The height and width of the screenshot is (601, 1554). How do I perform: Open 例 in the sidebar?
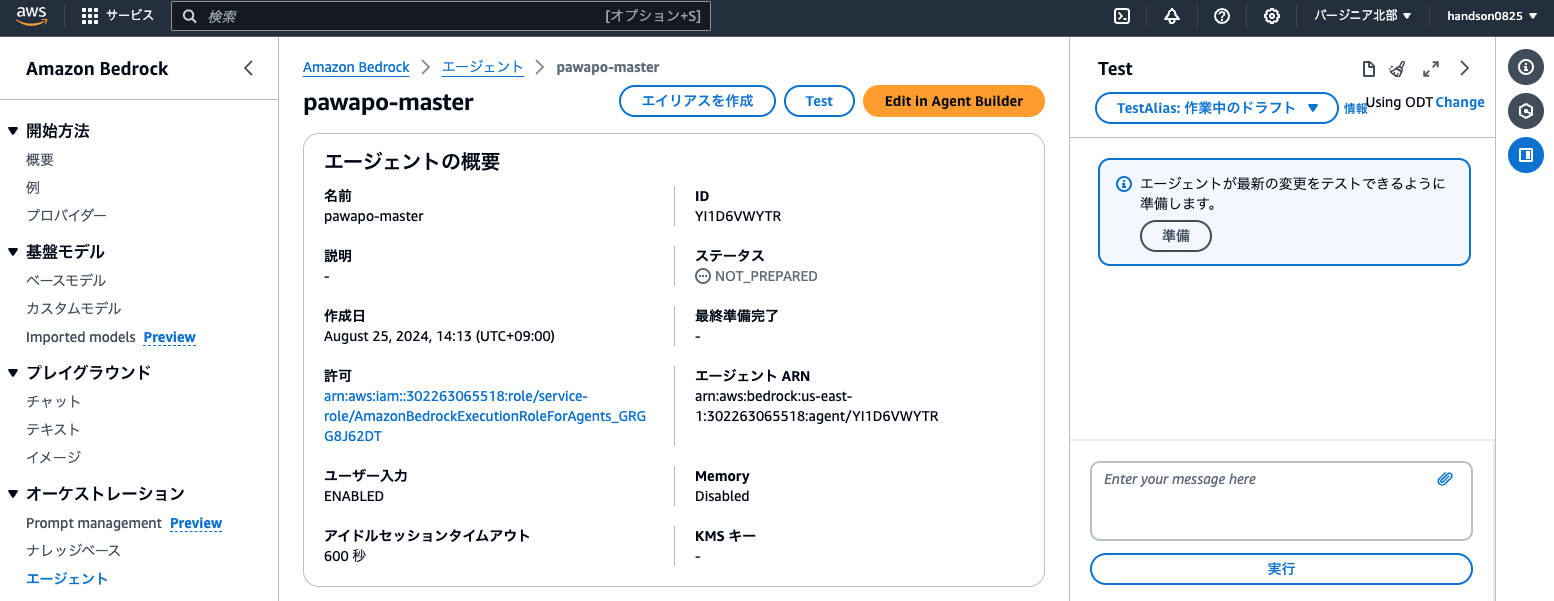[x=33, y=188]
